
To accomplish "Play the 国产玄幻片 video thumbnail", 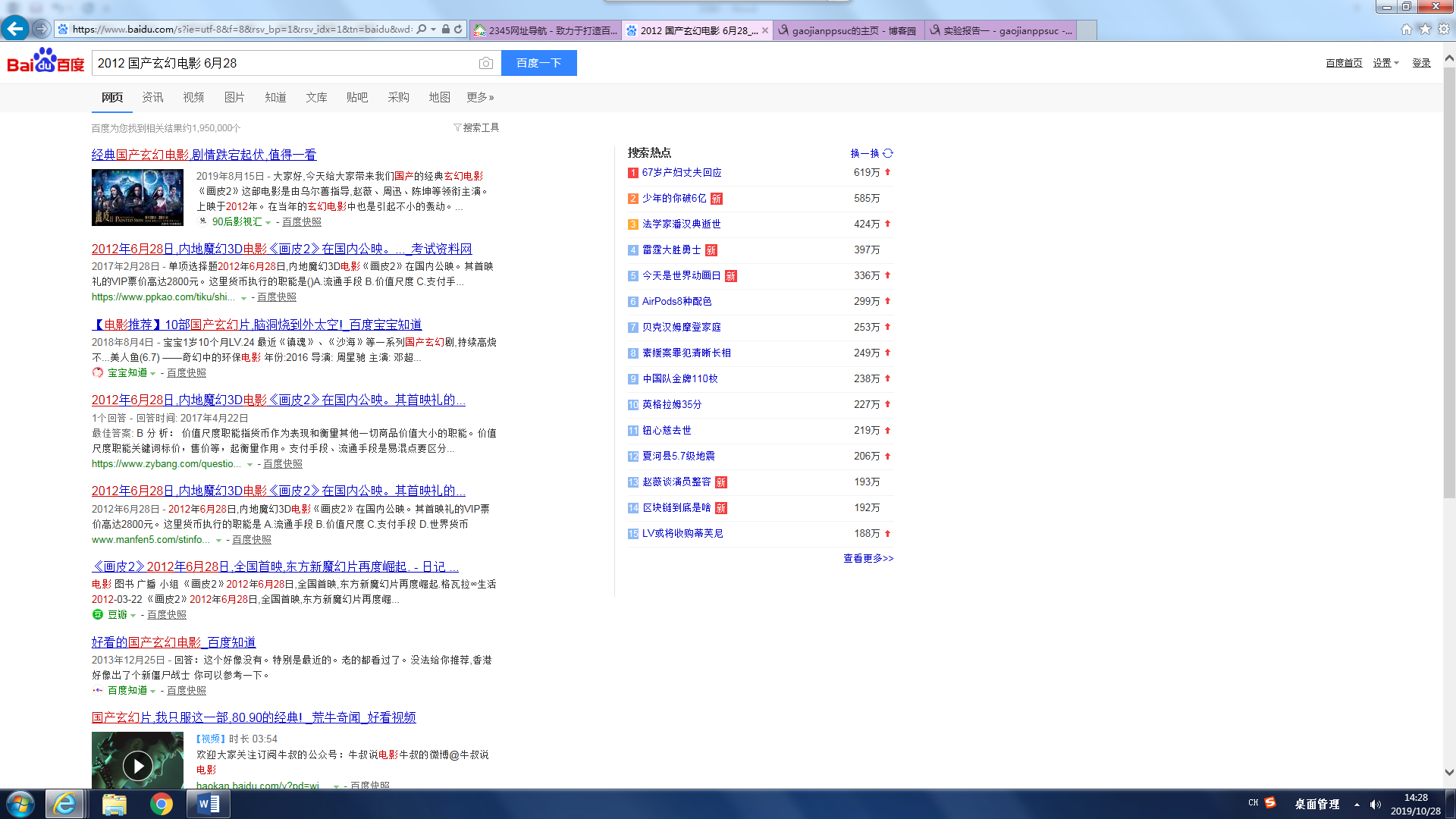I will coord(137,765).
